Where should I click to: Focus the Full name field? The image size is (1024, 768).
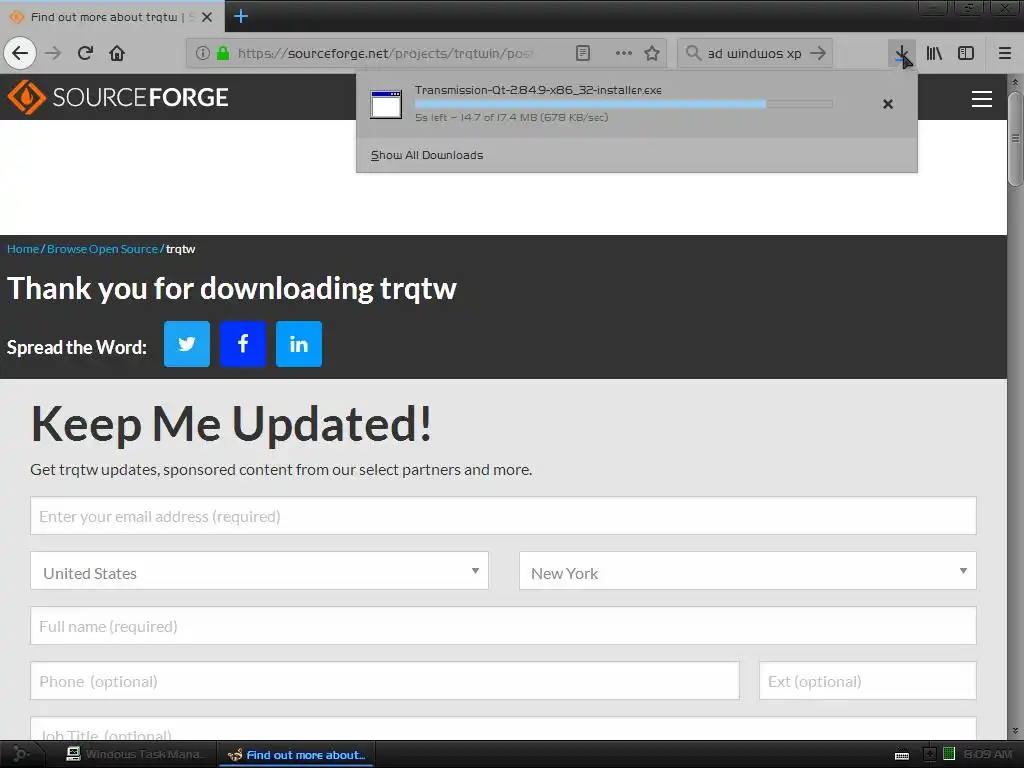coord(504,626)
